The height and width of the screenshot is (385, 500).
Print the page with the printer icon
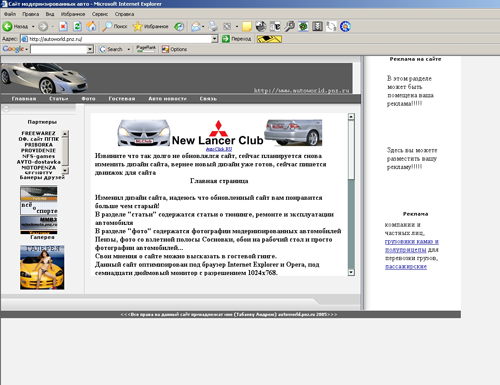213,26
